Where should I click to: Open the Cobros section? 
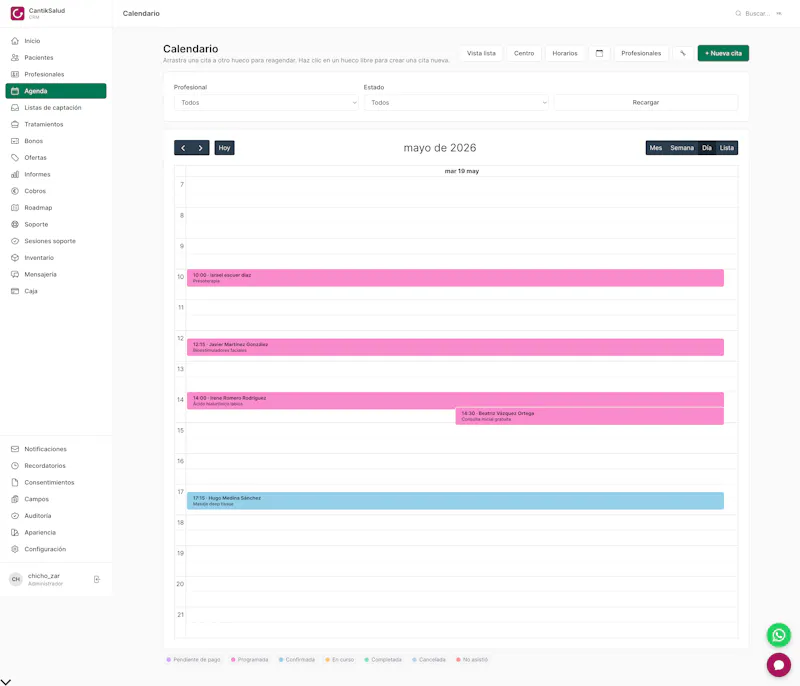pos(56,191)
